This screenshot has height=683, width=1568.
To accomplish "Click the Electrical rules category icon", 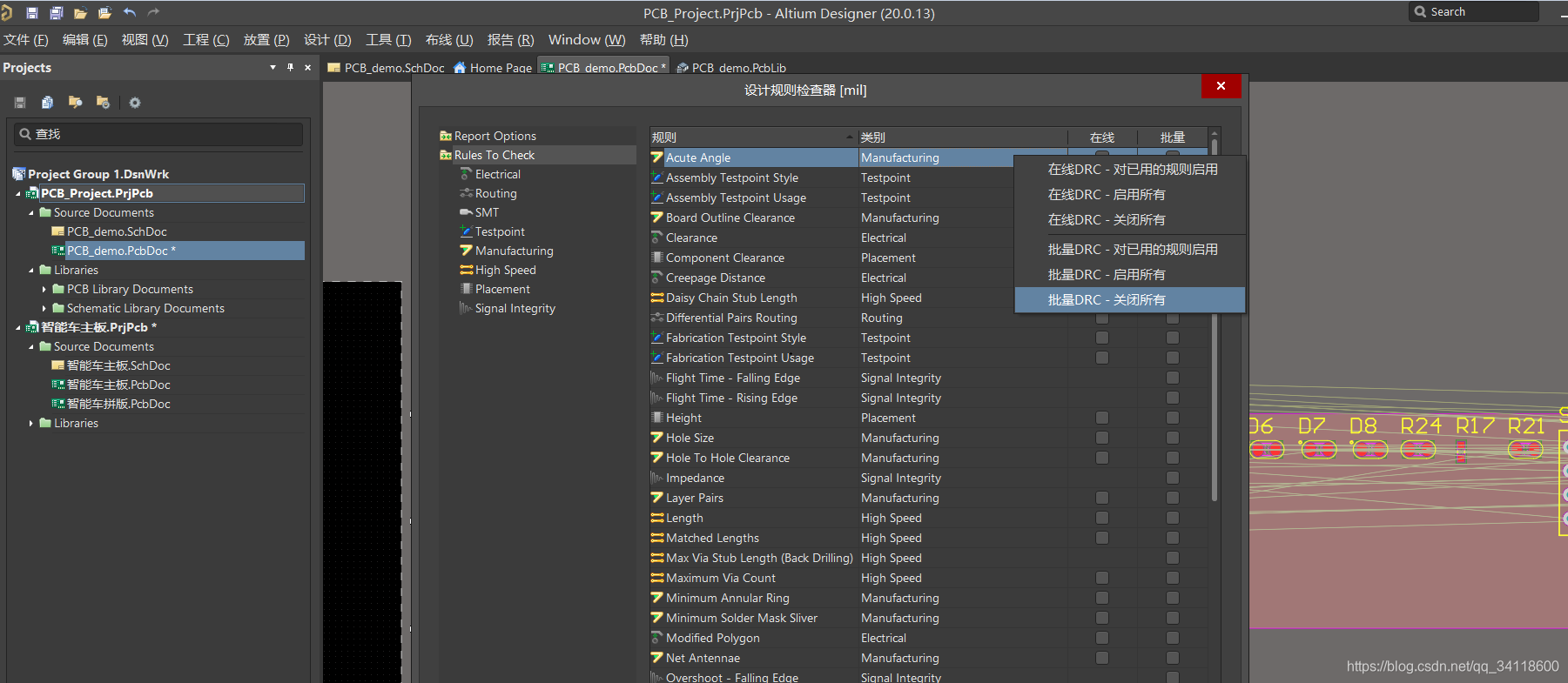I will coord(466,174).
